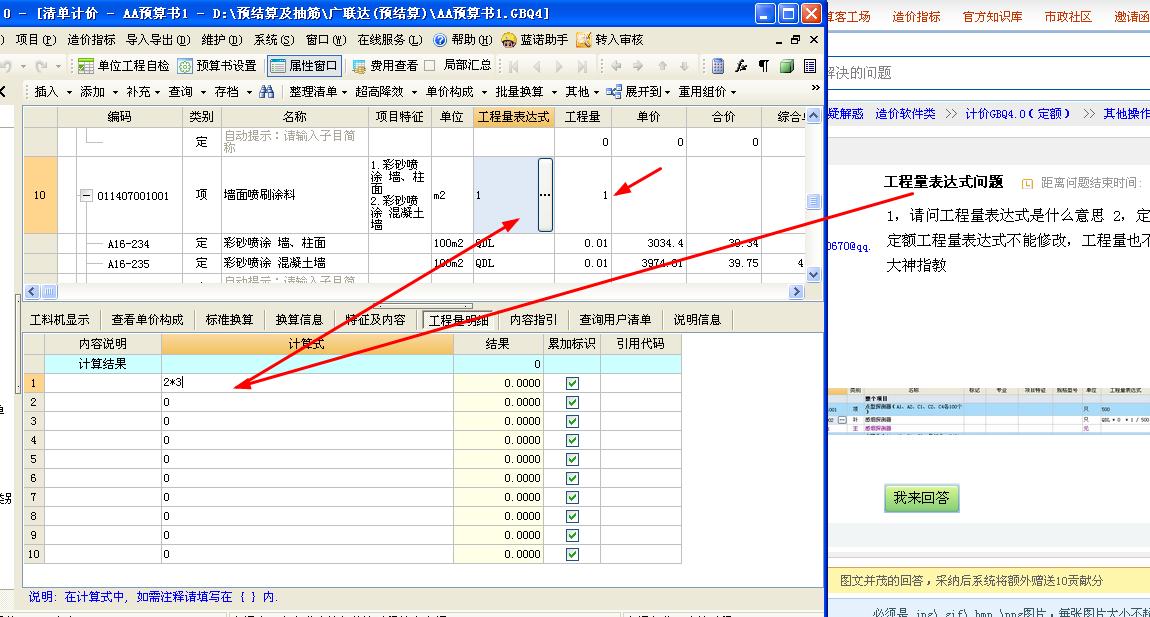Open 蓝诺助手 assistant icon
Viewport: 1150px width, 617px height.
tap(509, 40)
